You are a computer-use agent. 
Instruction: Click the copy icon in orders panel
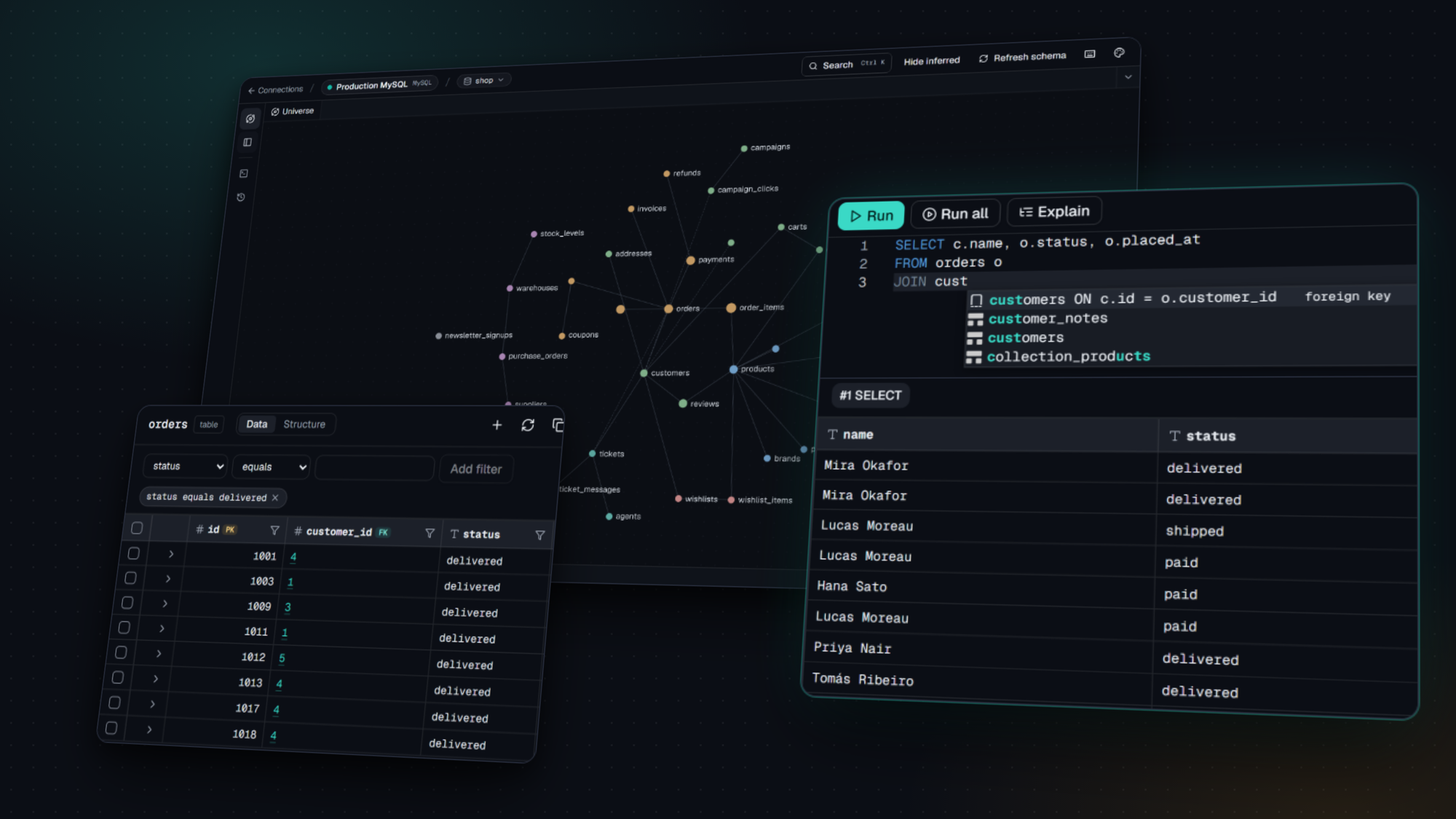click(x=558, y=425)
